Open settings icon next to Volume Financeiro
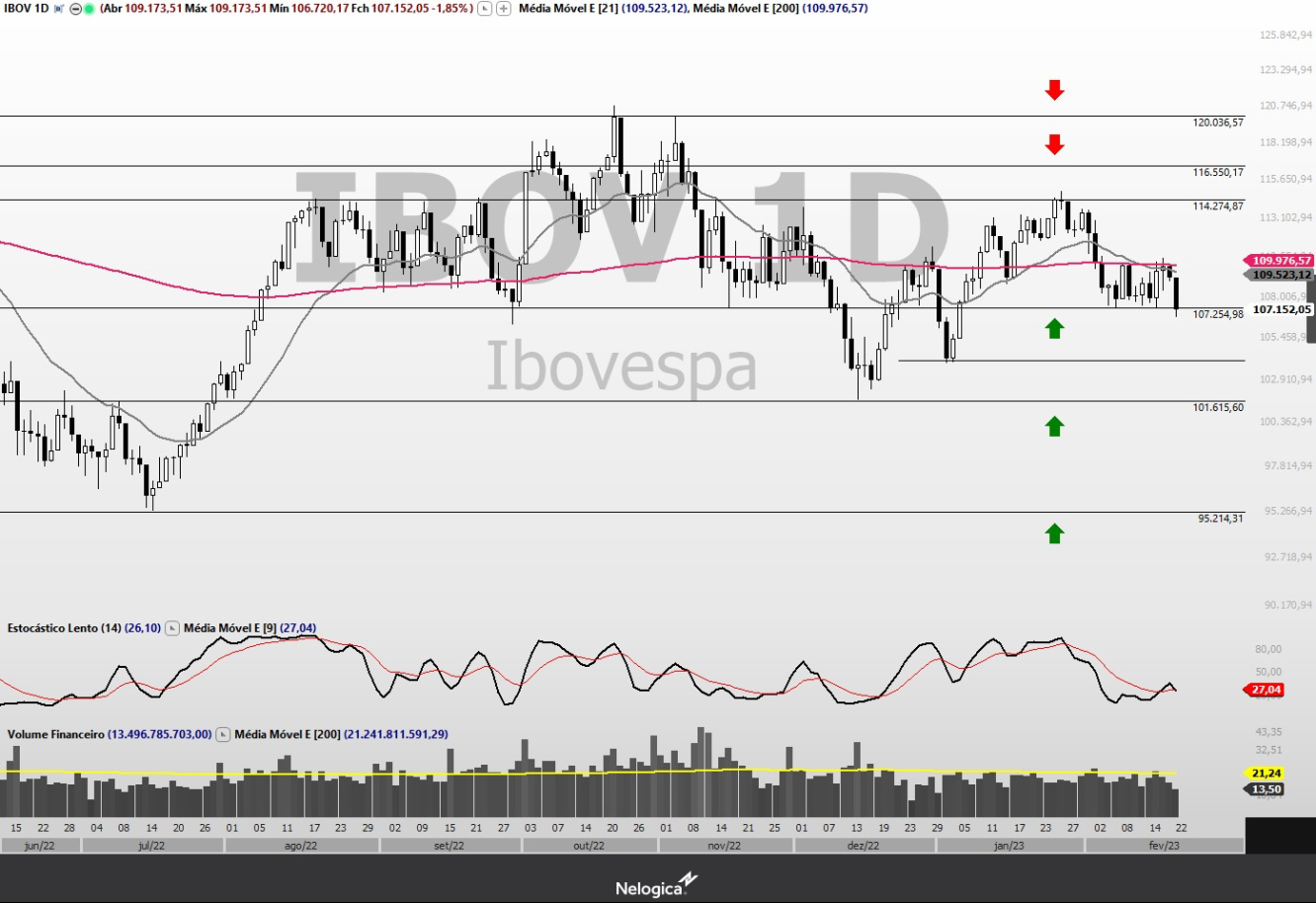 pos(223,734)
